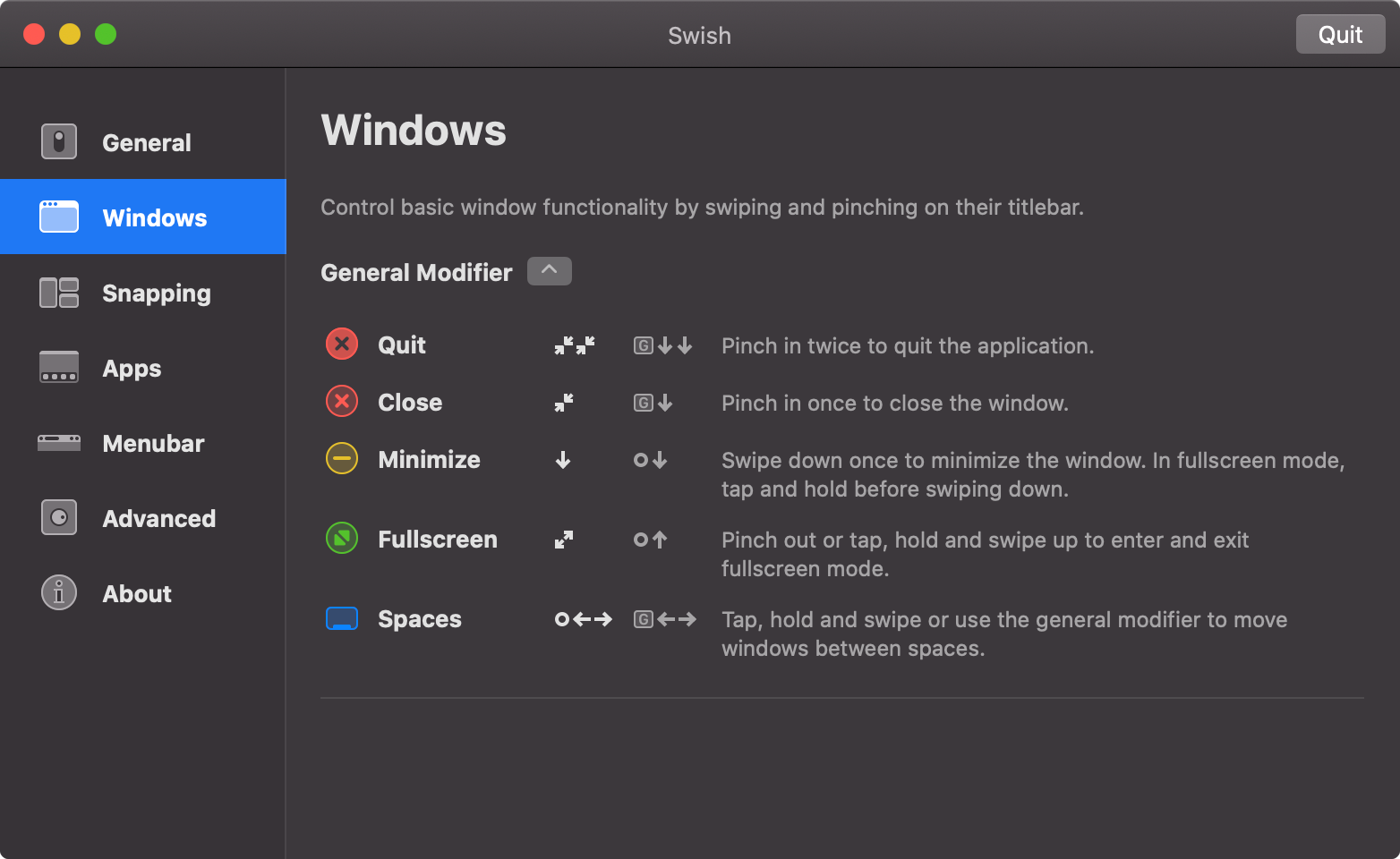Click the Spaces action label

coord(420,619)
